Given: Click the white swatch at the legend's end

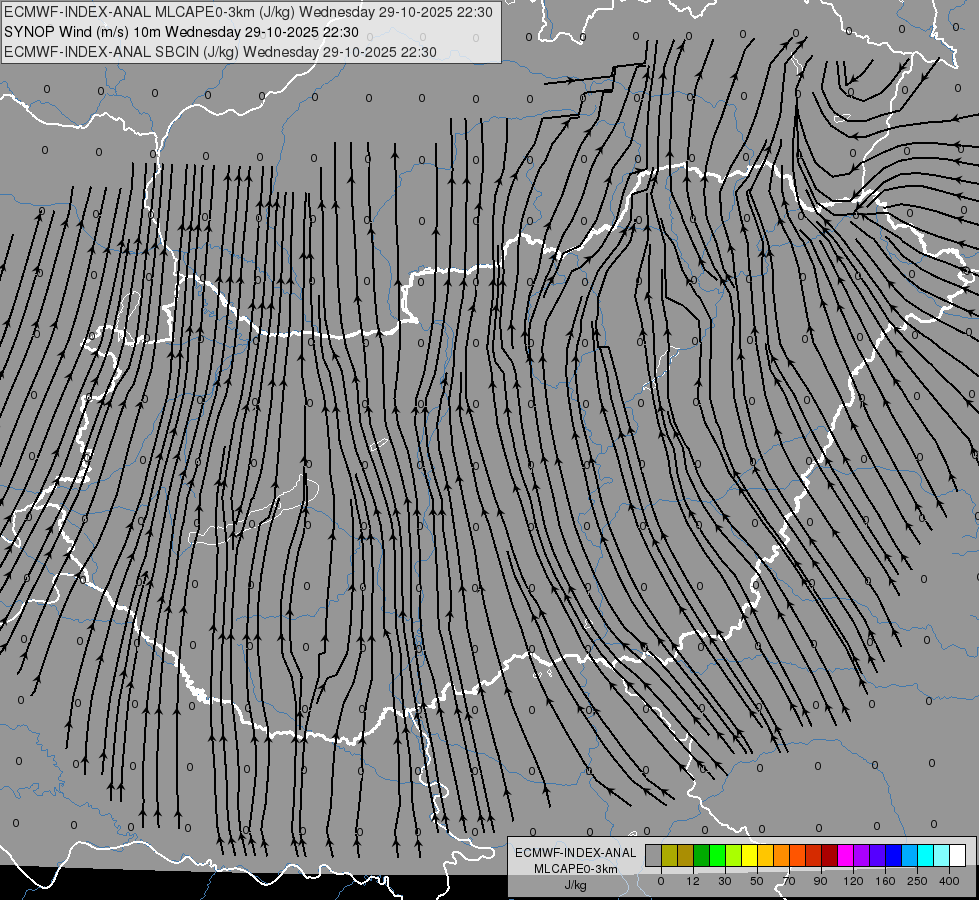Looking at the screenshot, I should click(958, 855).
